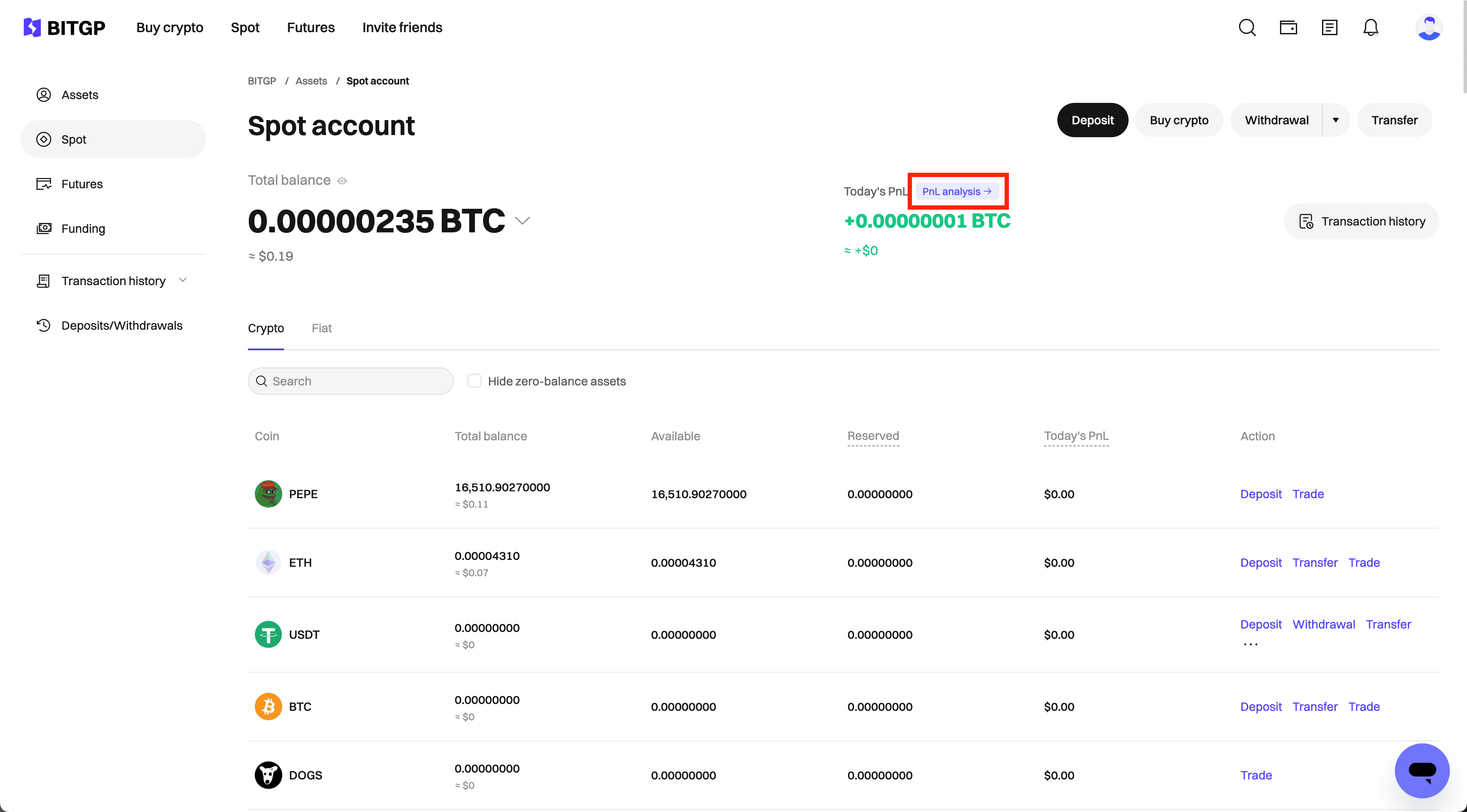Focus the coin Search field
1467x812 pixels.
coord(350,381)
